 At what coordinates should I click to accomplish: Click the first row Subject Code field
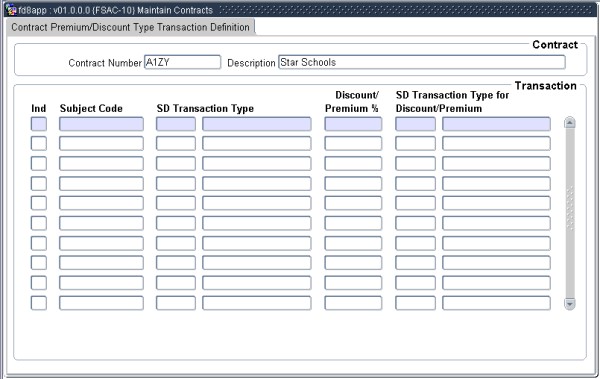pos(101,124)
